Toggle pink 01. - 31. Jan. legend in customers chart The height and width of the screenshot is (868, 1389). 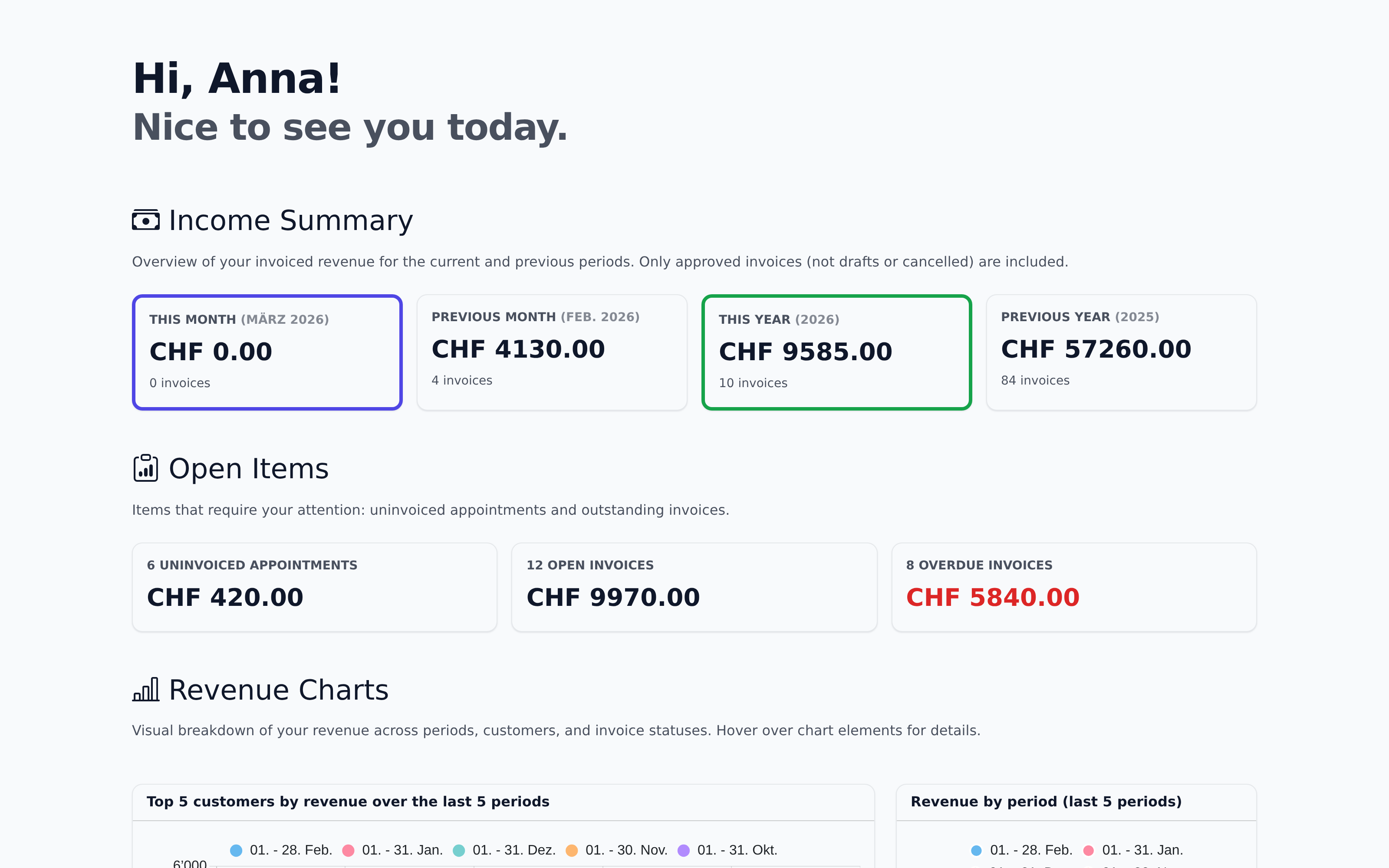point(392,850)
